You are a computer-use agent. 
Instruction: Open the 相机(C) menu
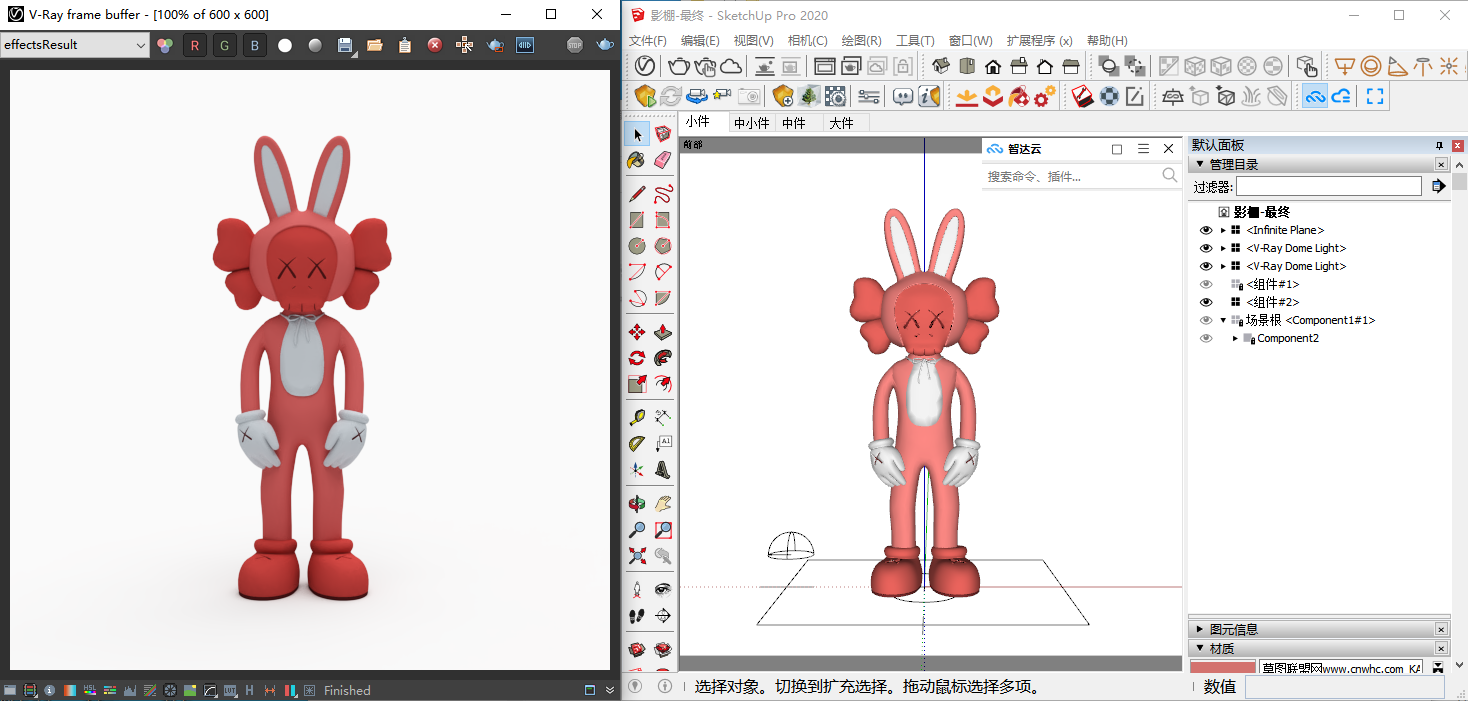click(807, 41)
